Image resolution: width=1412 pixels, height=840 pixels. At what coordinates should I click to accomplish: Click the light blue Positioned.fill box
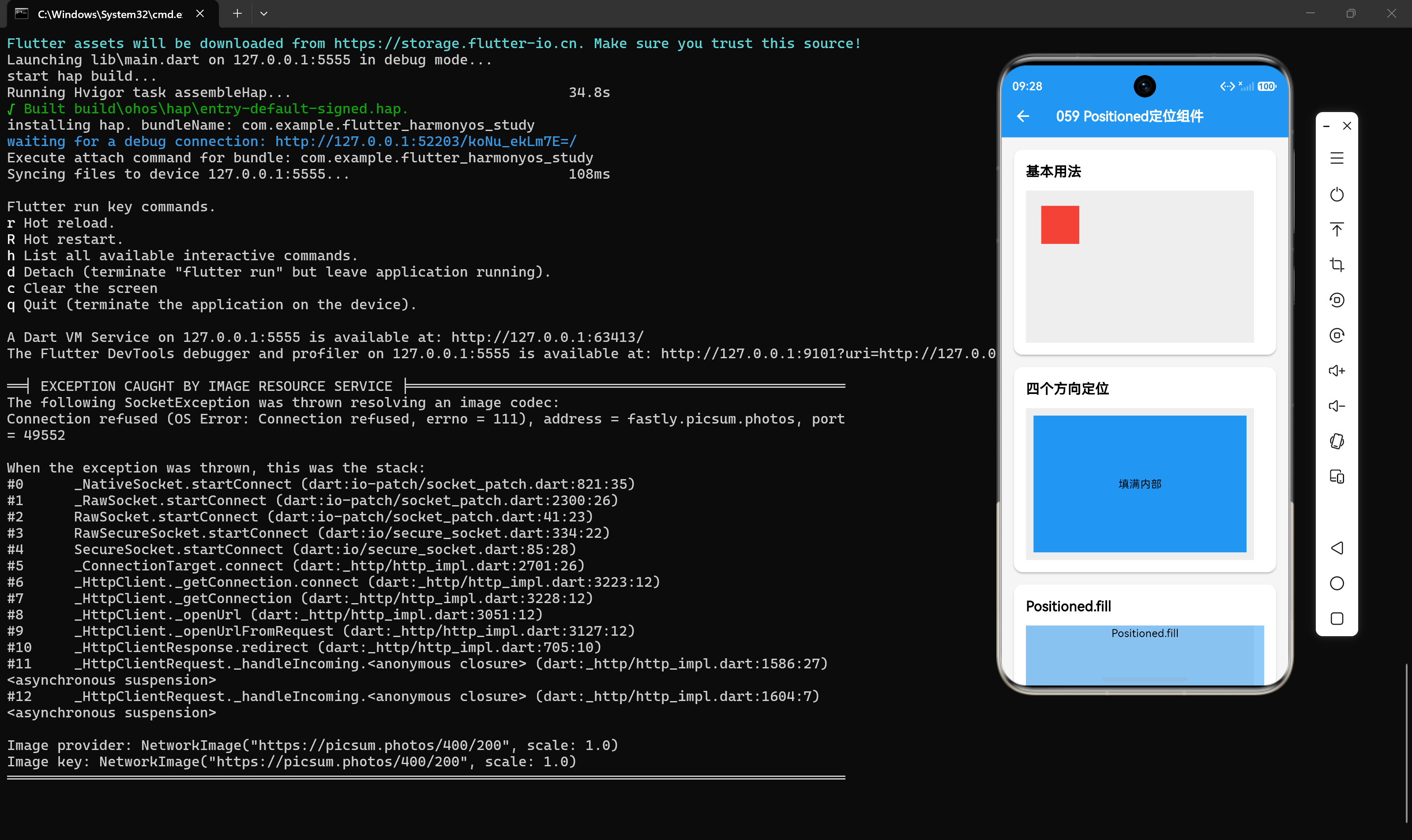point(1145,655)
